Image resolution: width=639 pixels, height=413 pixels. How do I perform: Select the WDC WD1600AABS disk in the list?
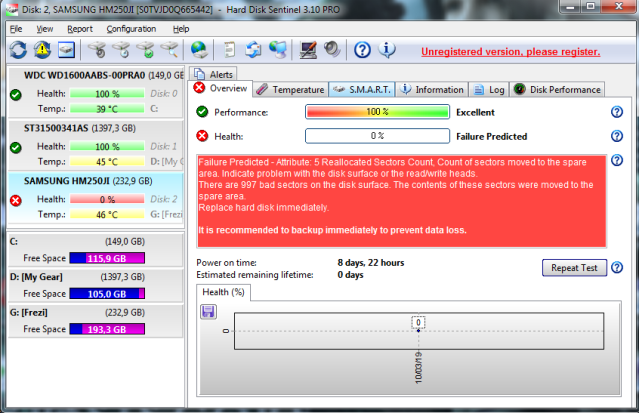click(x=92, y=74)
